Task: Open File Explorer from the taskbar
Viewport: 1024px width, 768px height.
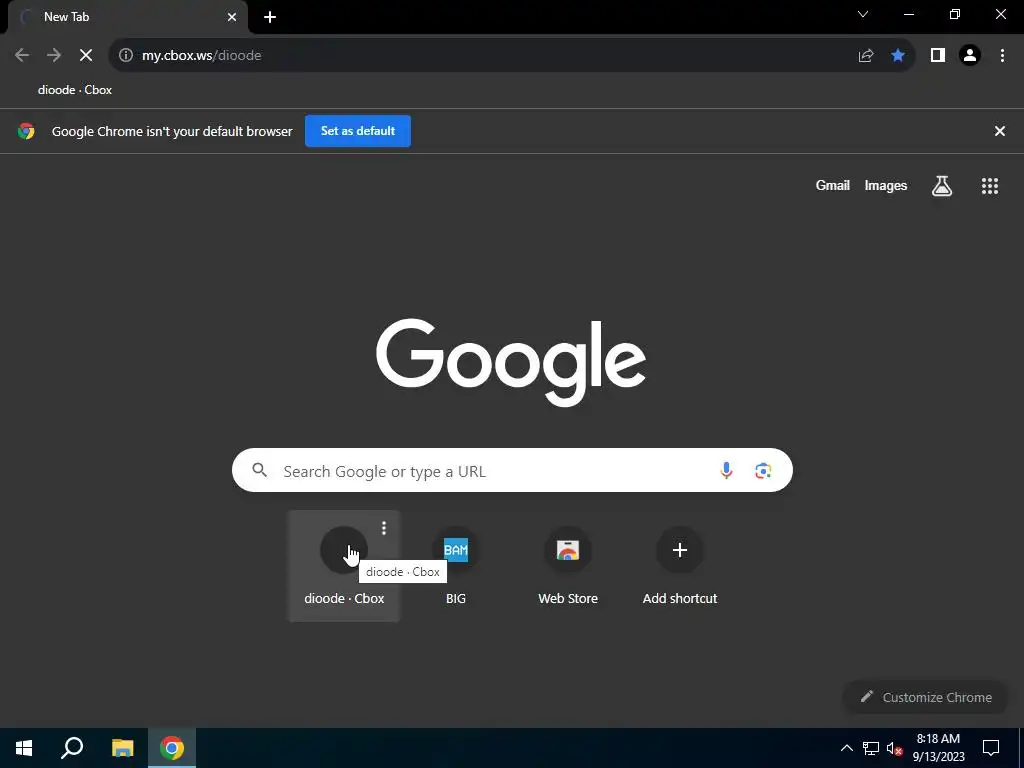Action: point(122,748)
